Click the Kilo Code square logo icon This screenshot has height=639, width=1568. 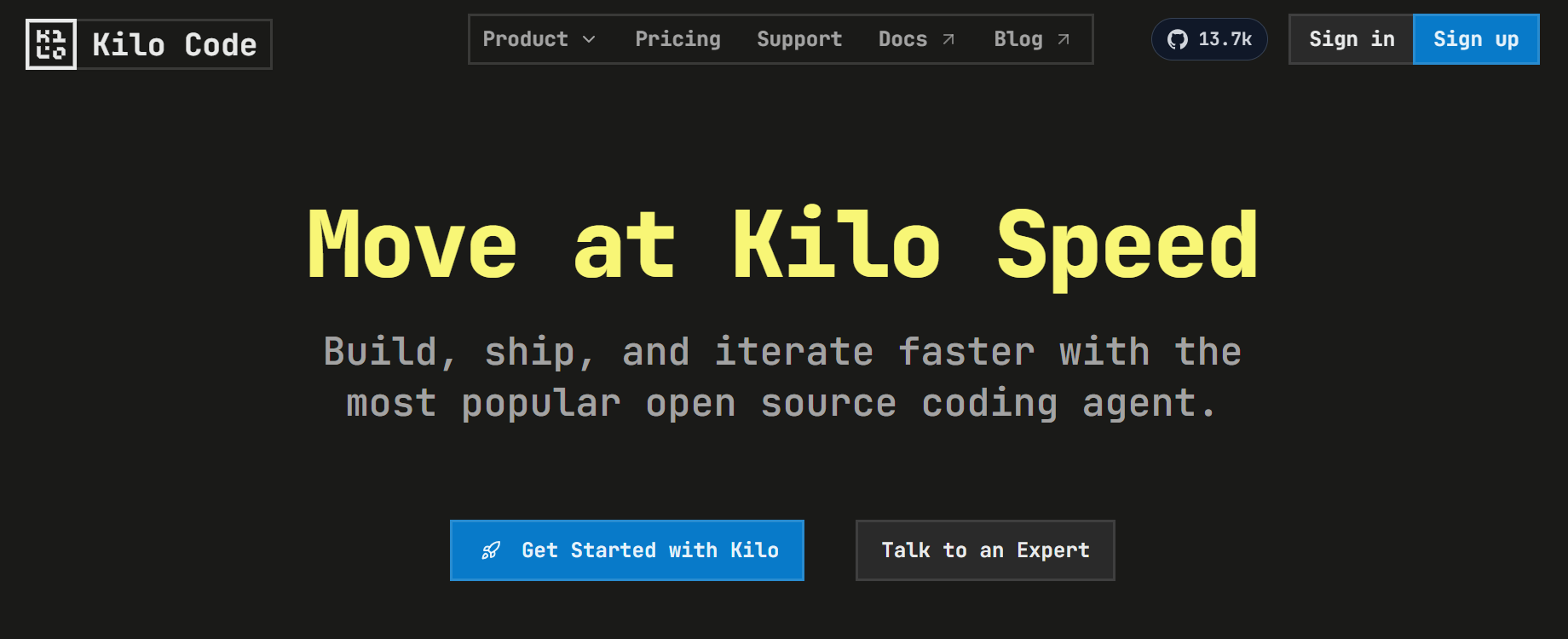tap(51, 44)
